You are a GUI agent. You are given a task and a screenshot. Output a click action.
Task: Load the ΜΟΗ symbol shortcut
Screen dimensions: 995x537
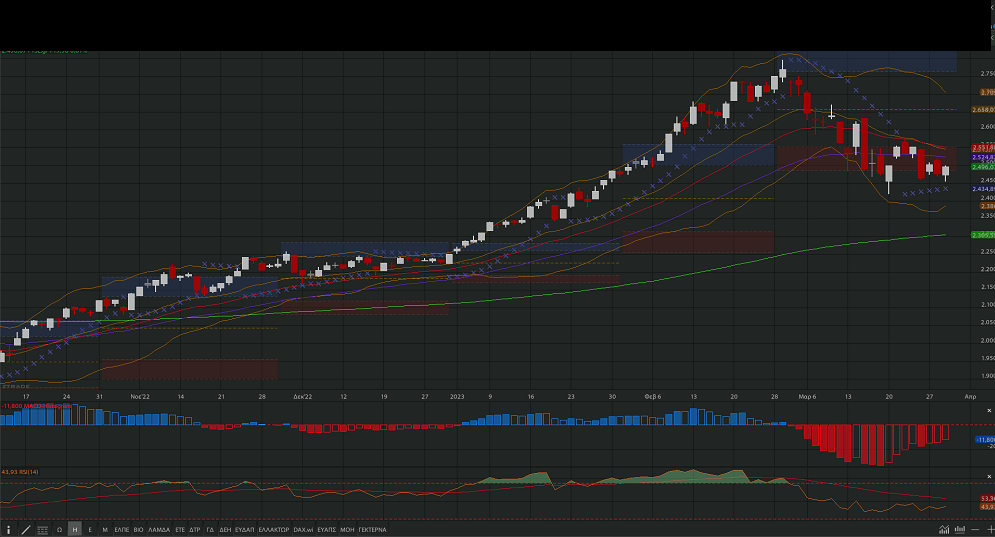pyautogui.click(x=347, y=529)
